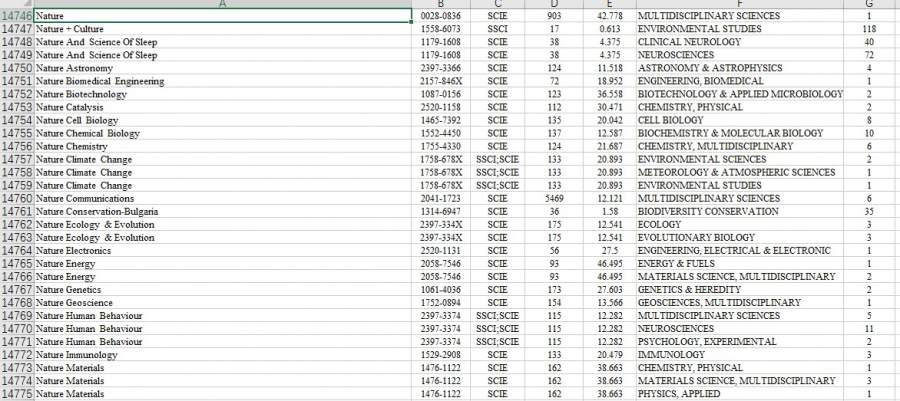Click the cell containing 'Nature + Culture'
Viewport: 900px width, 401px height.
click(223, 29)
